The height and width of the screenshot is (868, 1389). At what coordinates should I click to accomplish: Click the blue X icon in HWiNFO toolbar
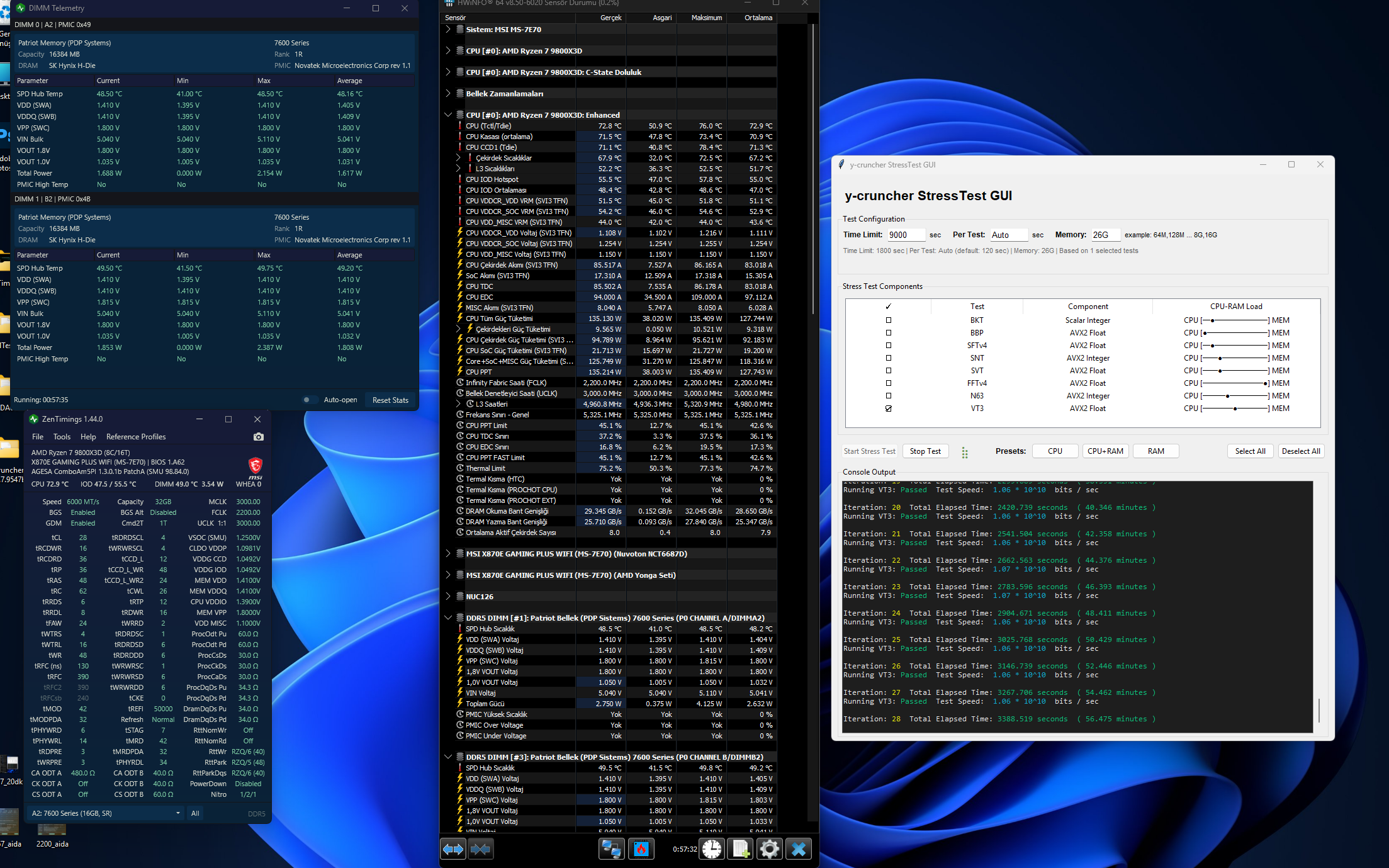[799, 849]
